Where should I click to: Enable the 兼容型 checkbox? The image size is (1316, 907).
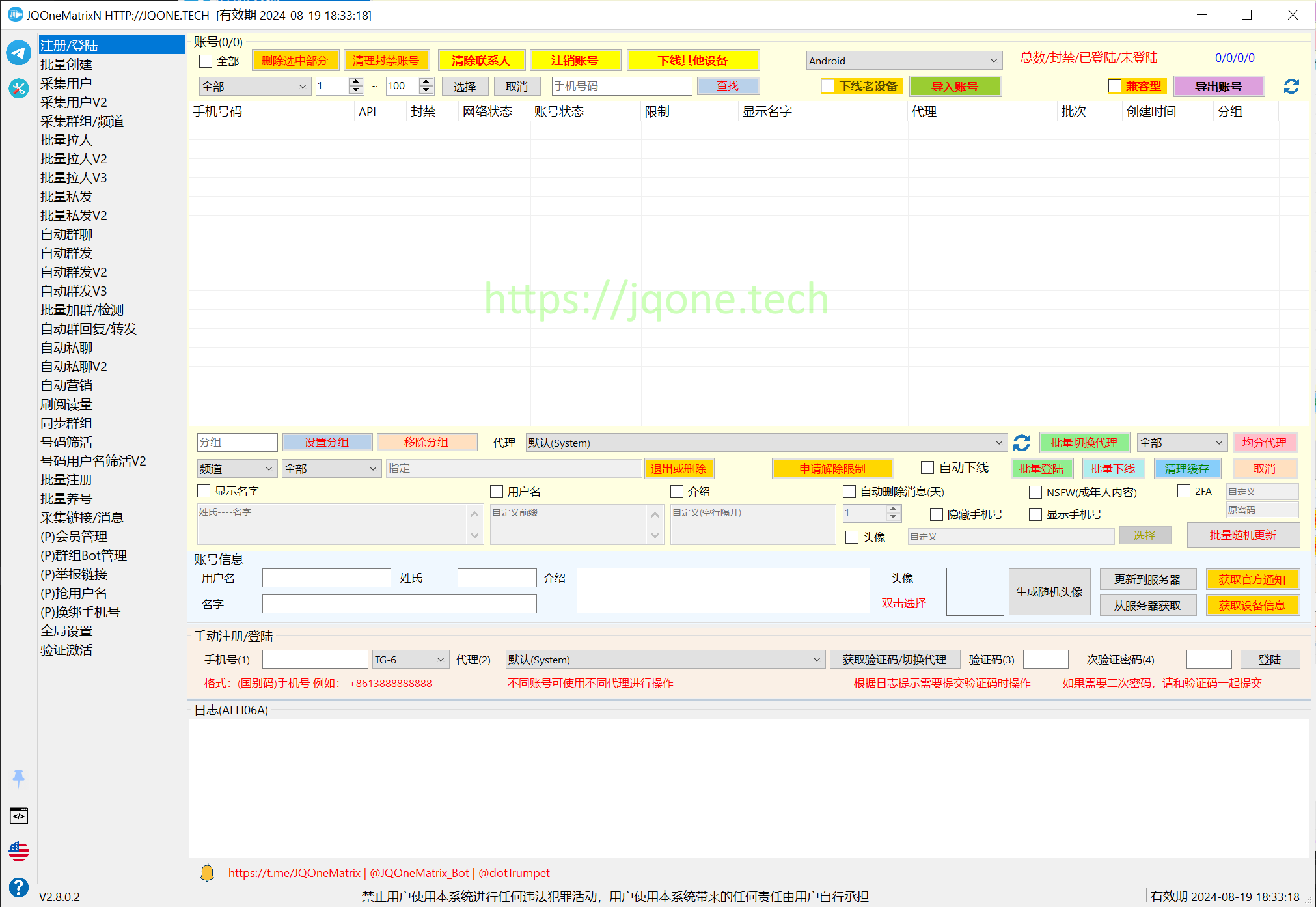(x=1115, y=86)
